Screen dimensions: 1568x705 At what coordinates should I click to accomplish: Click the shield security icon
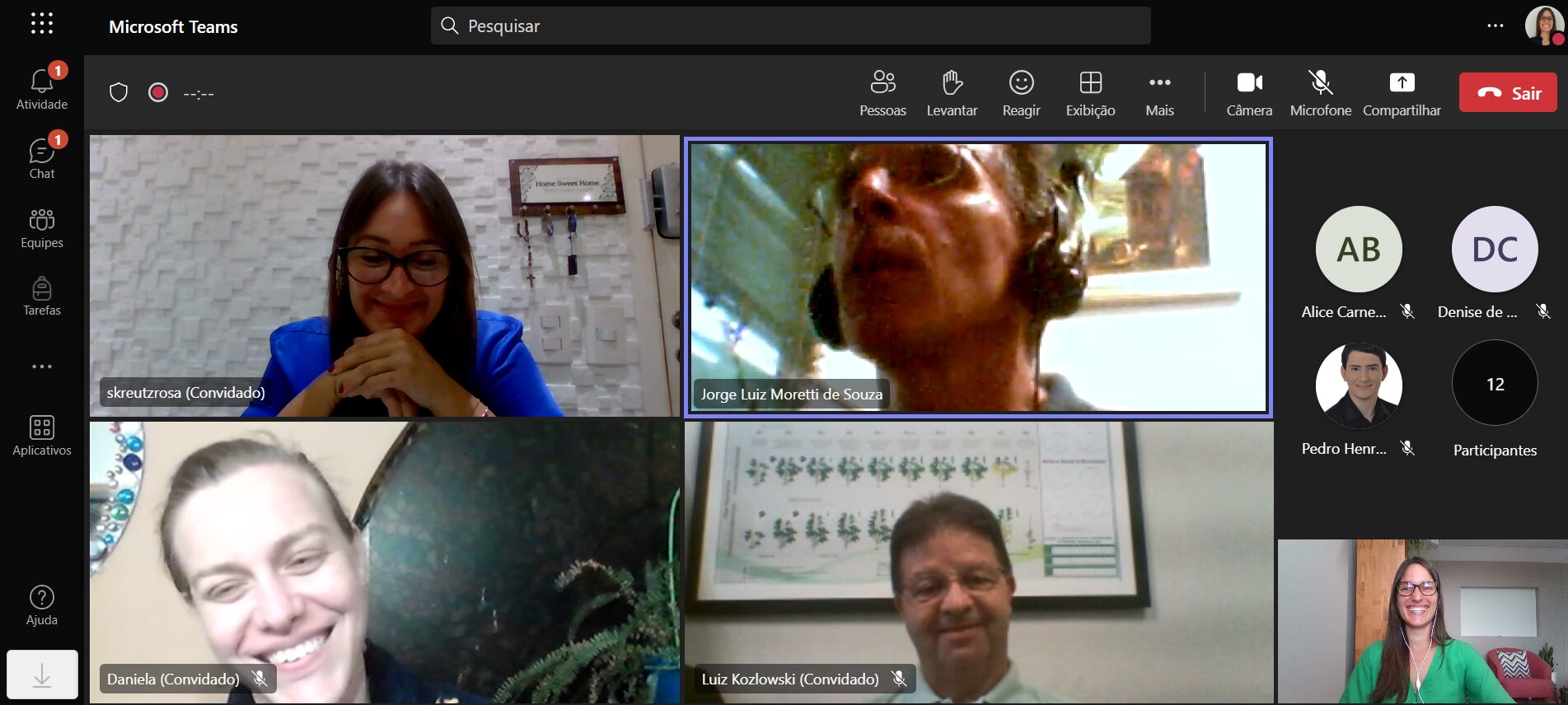pos(119,92)
